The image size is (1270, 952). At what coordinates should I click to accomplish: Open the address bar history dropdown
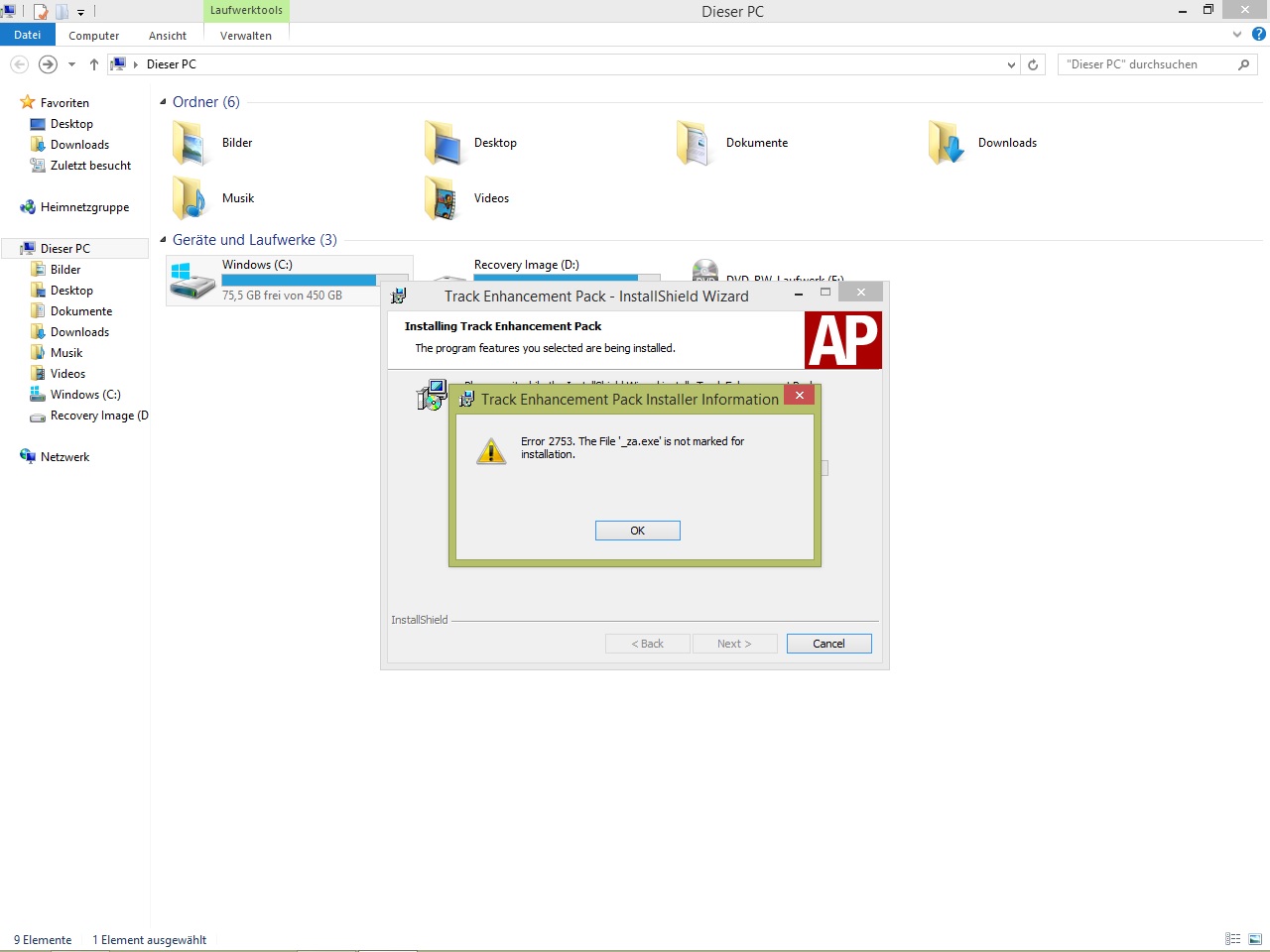[x=1011, y=65]
